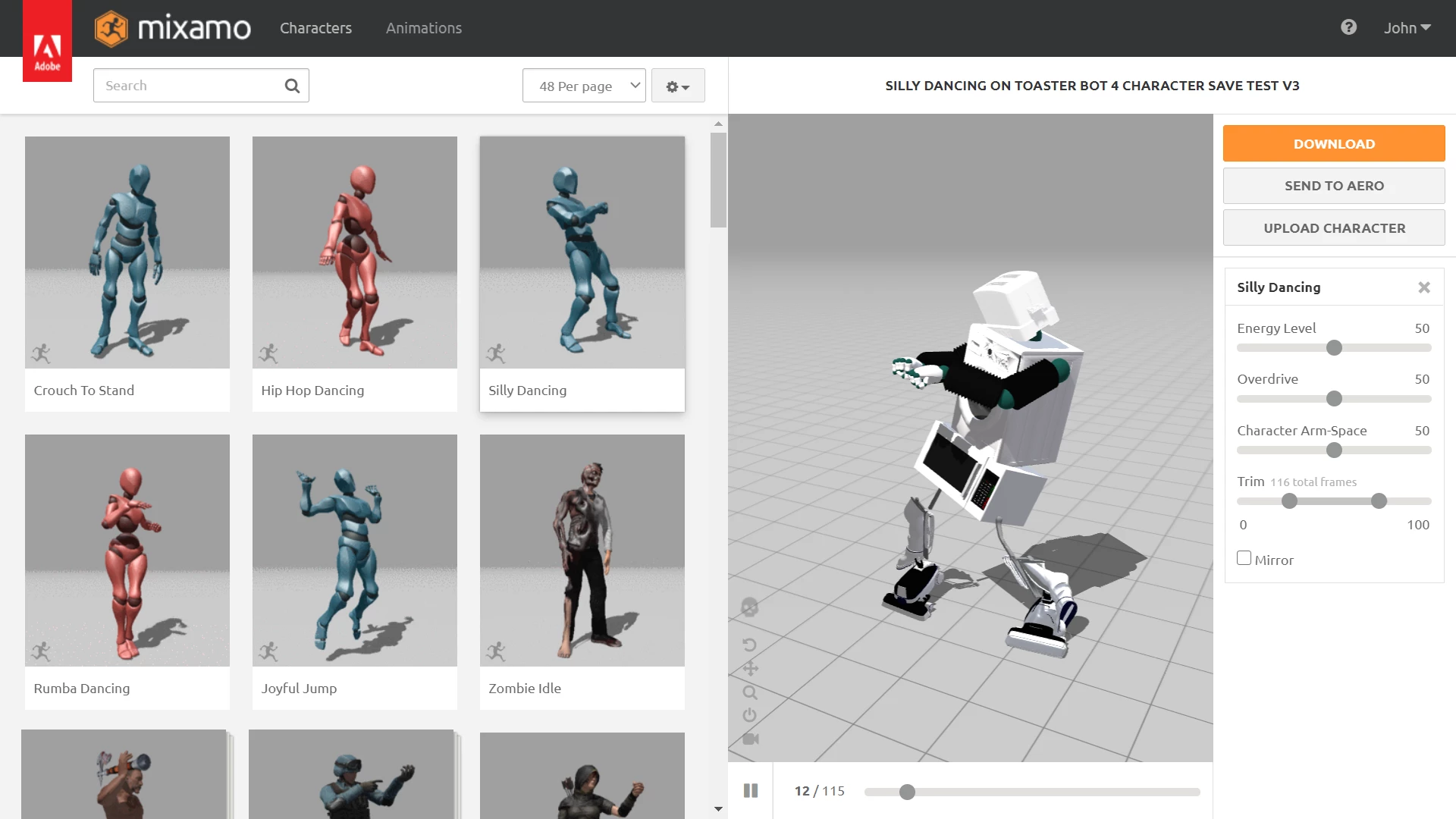Open the help question mark icon
This screenshot has height=819, width=1456.
coord(1348,27)
